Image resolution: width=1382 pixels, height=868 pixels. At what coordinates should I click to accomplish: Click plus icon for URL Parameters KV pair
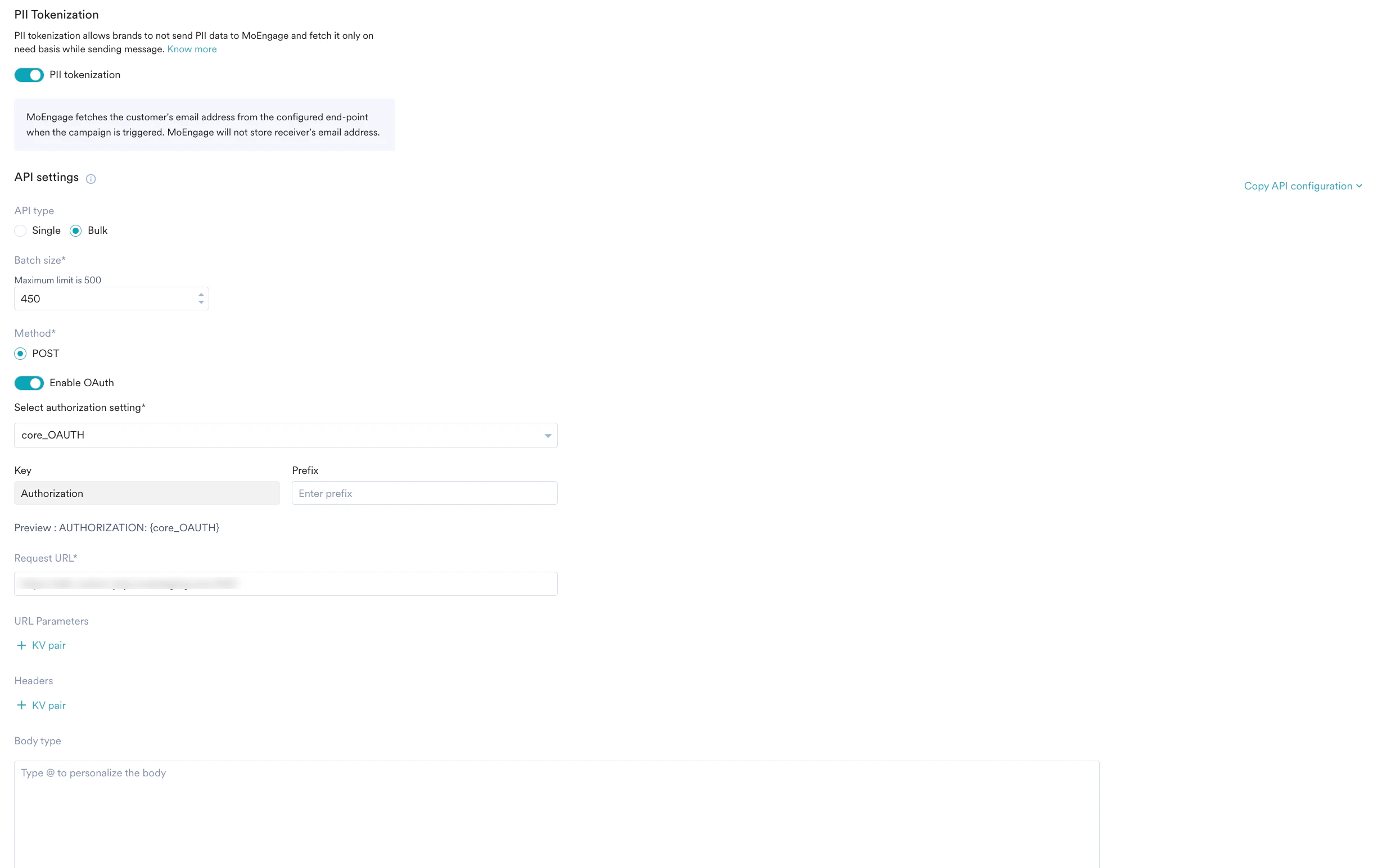(x=21, y=645)
